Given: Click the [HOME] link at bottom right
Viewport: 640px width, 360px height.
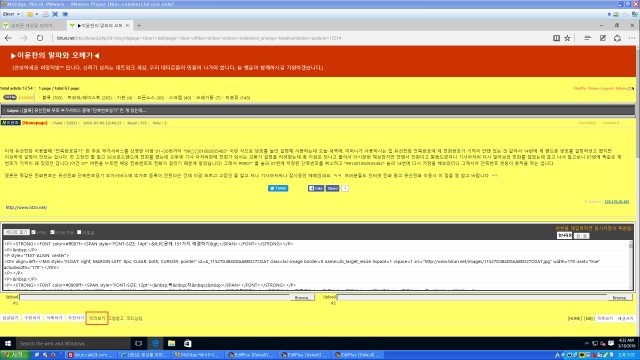Looking at the screenshot, I should [x=575, y=318].
